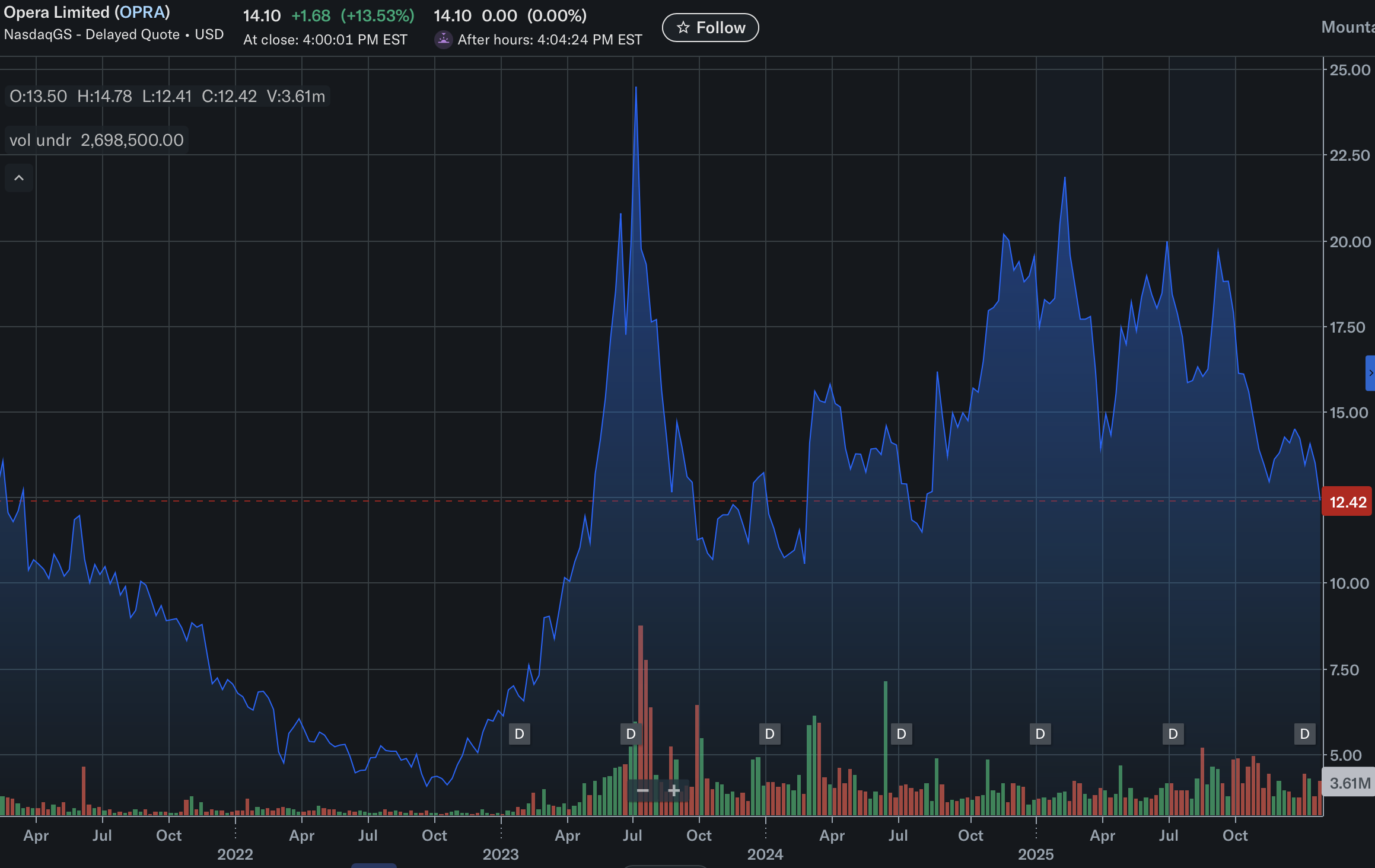Click the chart zoom in plus icon

tap(674, 790)
